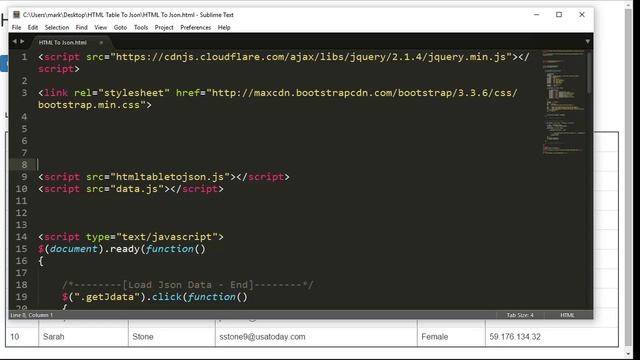
Task: Click bootstrap.min.css" text on wrapped line
Action: [x=91, y=105]
